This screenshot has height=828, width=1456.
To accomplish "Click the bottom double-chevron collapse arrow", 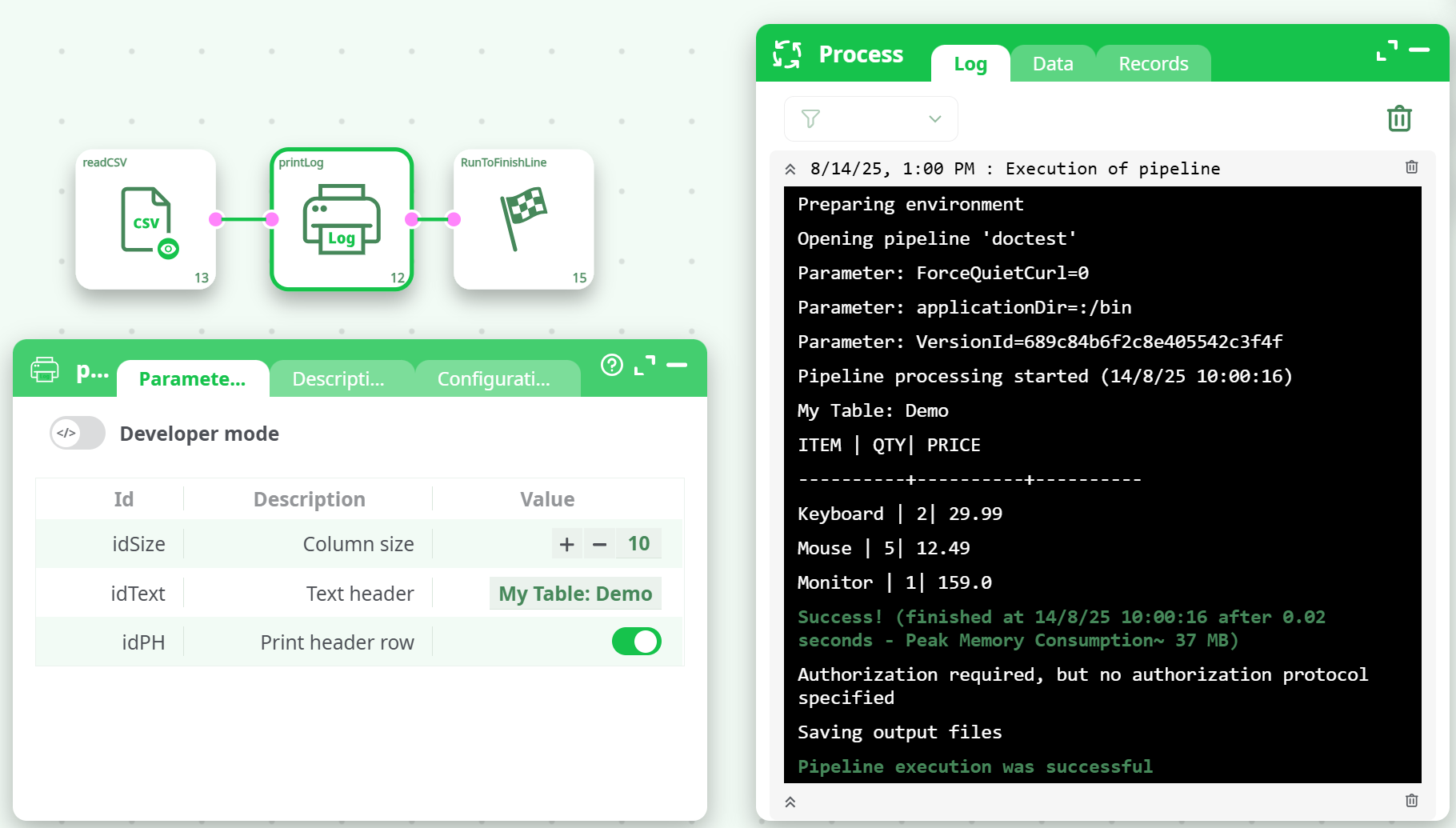I will click(x=790, y=802).
